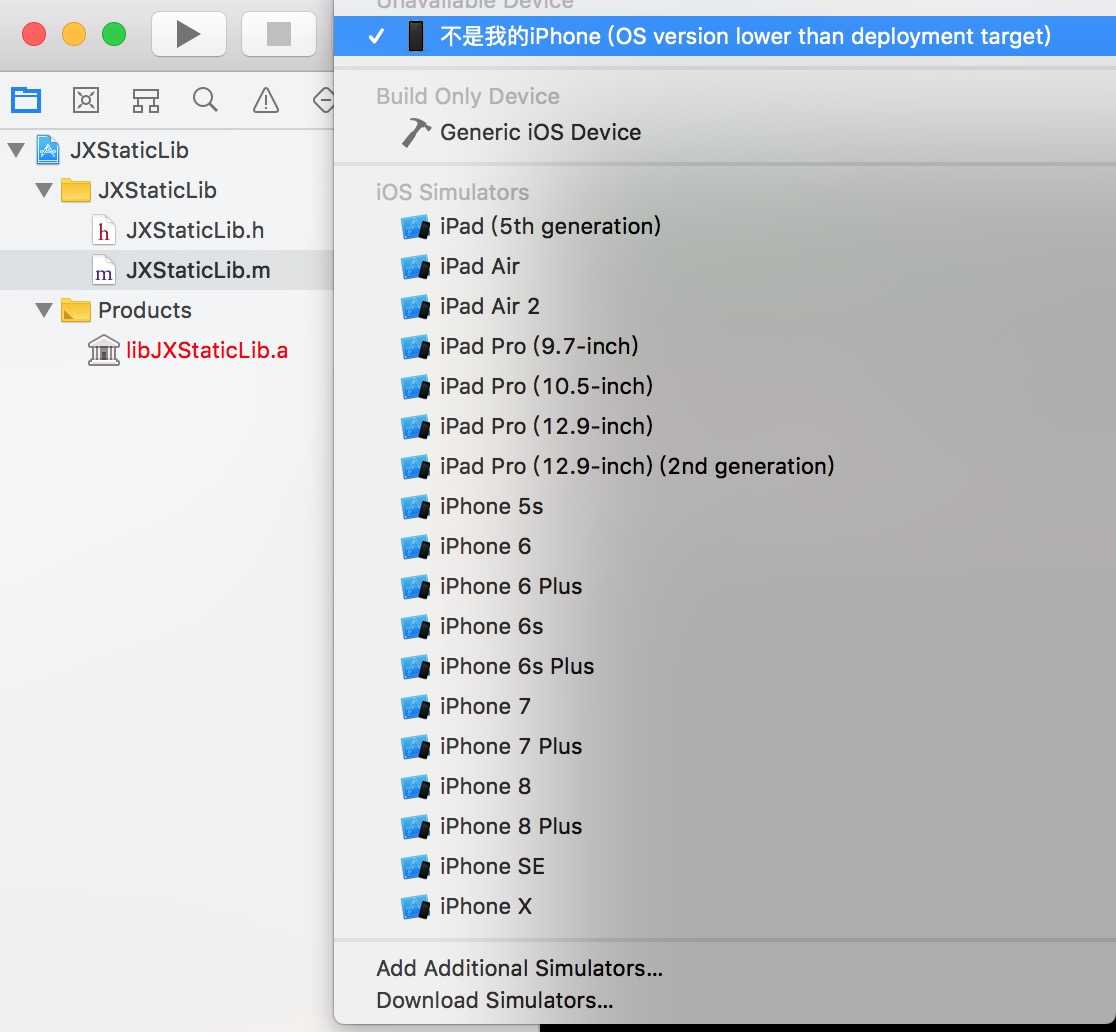Image resolution: width=1116 pixels, height=1032 pixels.
Task: Click the simulator icon next to iPhone SE
Action: (x=416, y=867)
